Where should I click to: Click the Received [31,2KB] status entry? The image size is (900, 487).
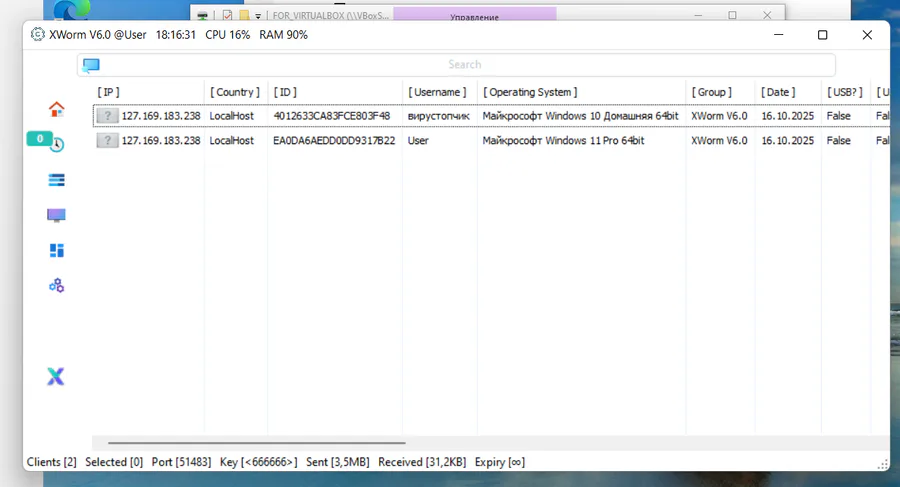click(422, 462)
